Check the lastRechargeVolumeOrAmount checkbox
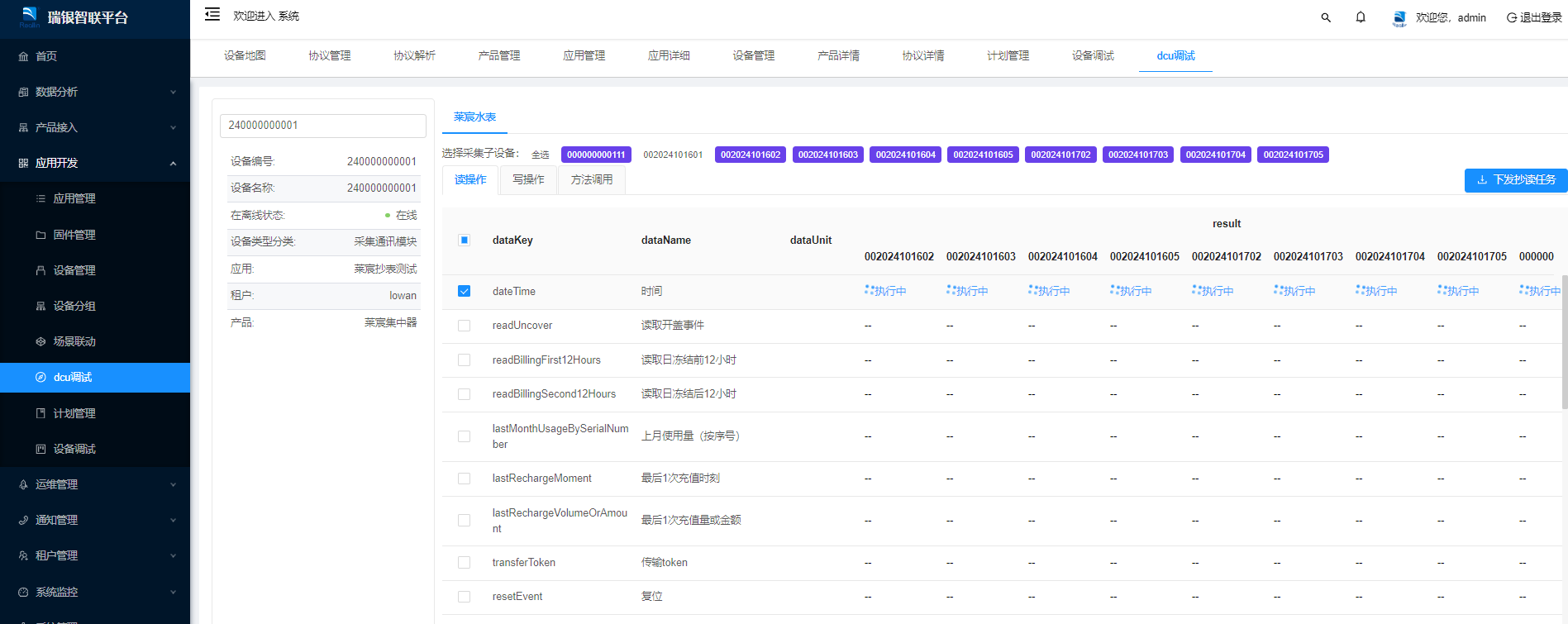This screenshot has height=624, width=1568. click(x=464, y=521)
